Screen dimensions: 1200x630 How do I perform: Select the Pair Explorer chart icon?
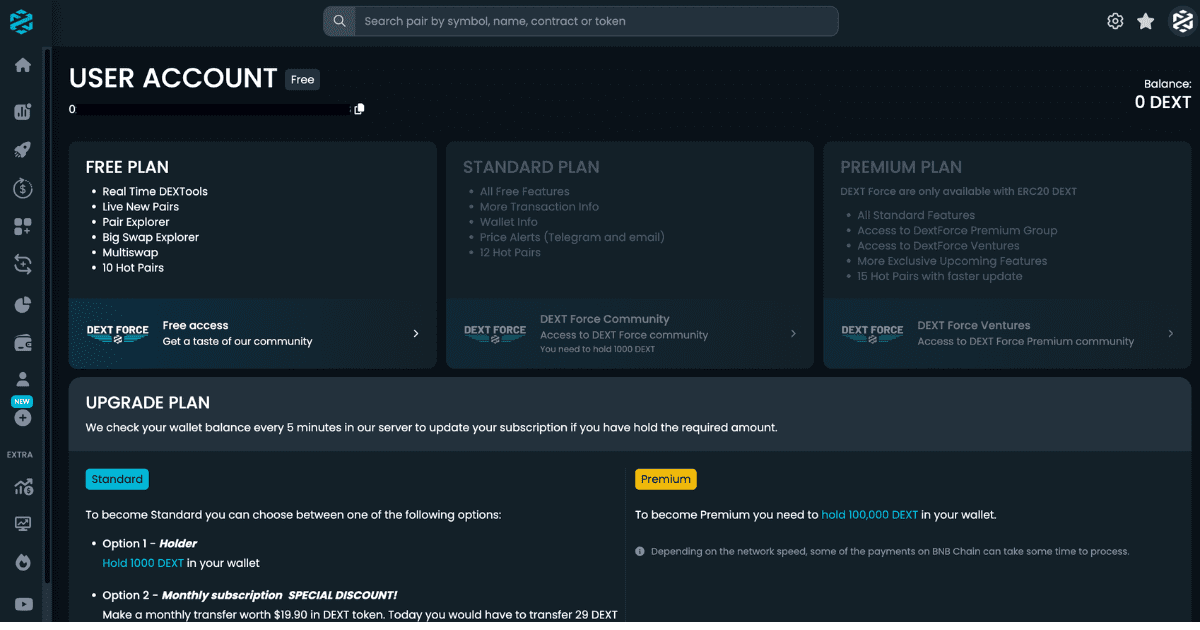click(22, 111)
